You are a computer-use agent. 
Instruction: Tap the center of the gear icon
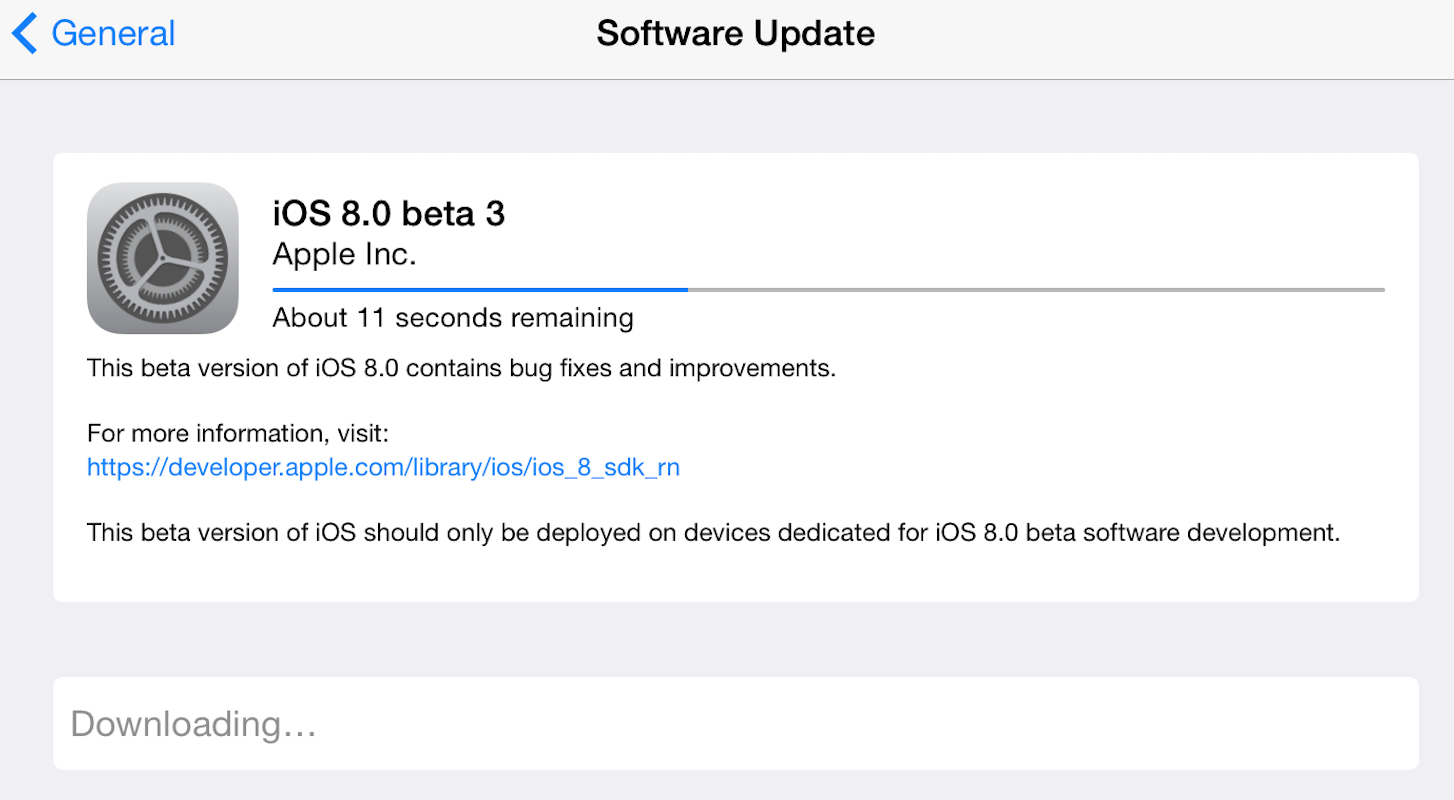[x=162, y=258]
